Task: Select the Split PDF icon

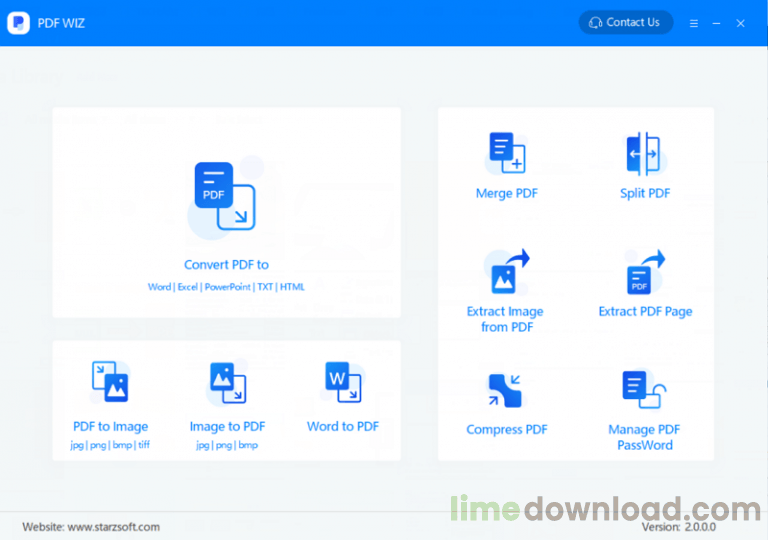Action: coord(644,153)
